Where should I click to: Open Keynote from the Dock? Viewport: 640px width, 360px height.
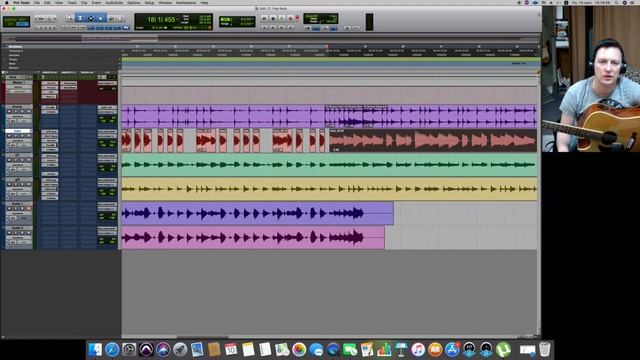click(401, 350)
